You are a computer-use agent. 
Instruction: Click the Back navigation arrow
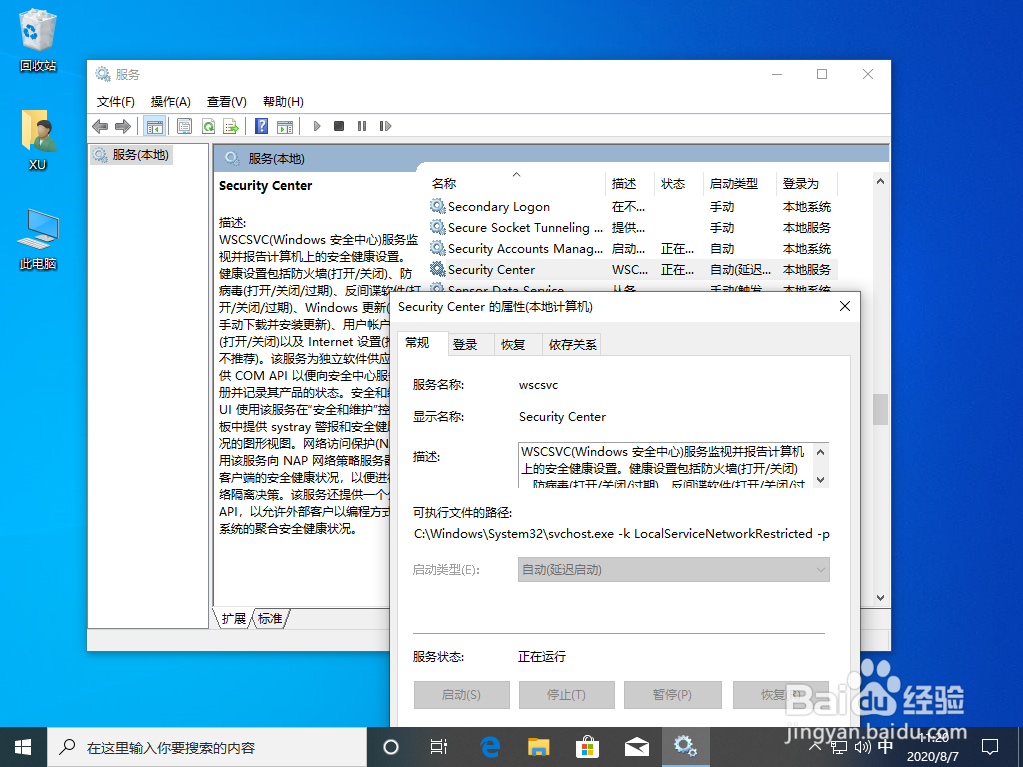tap(99, 126)
